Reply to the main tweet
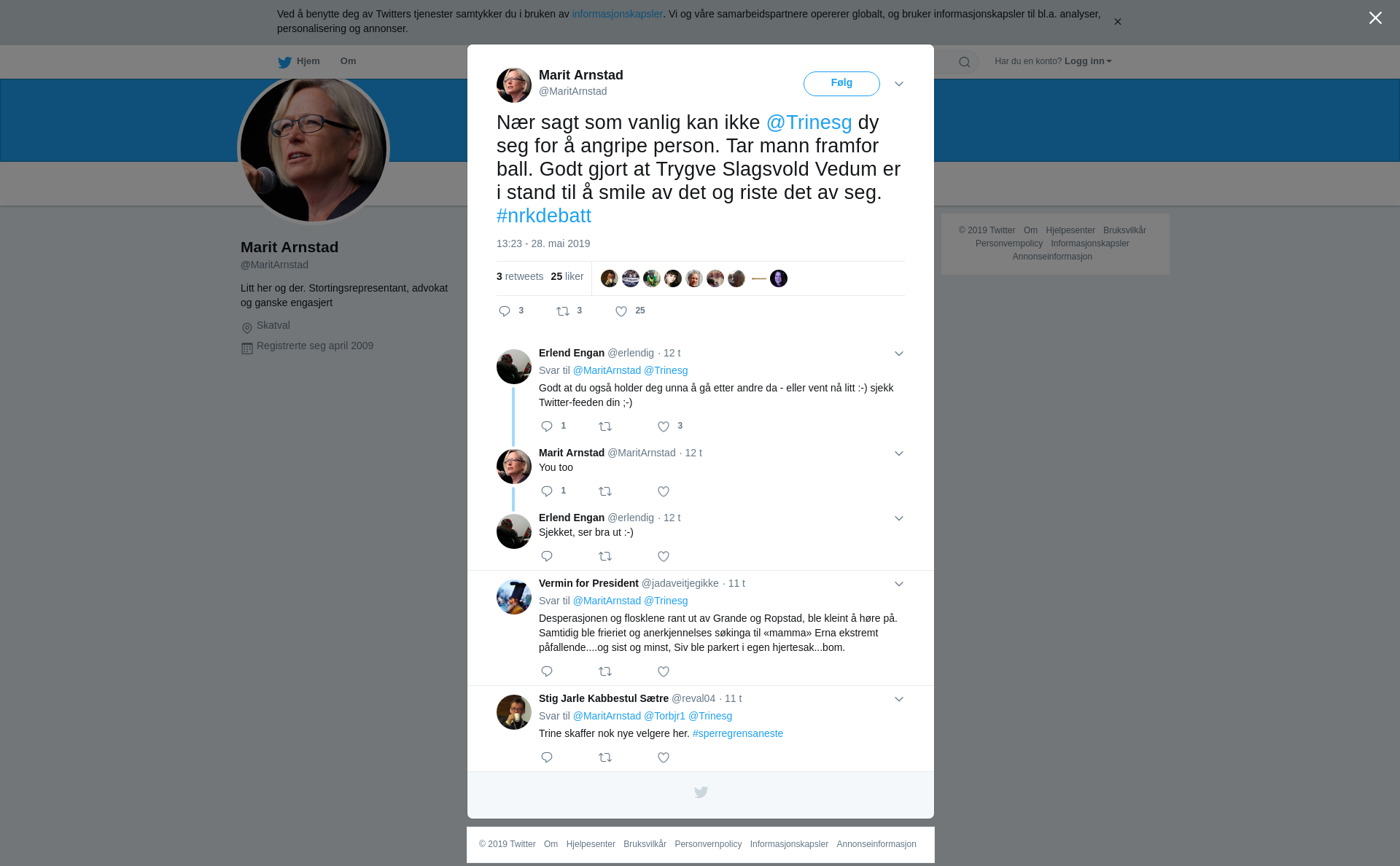 click(x=505, y=311)
